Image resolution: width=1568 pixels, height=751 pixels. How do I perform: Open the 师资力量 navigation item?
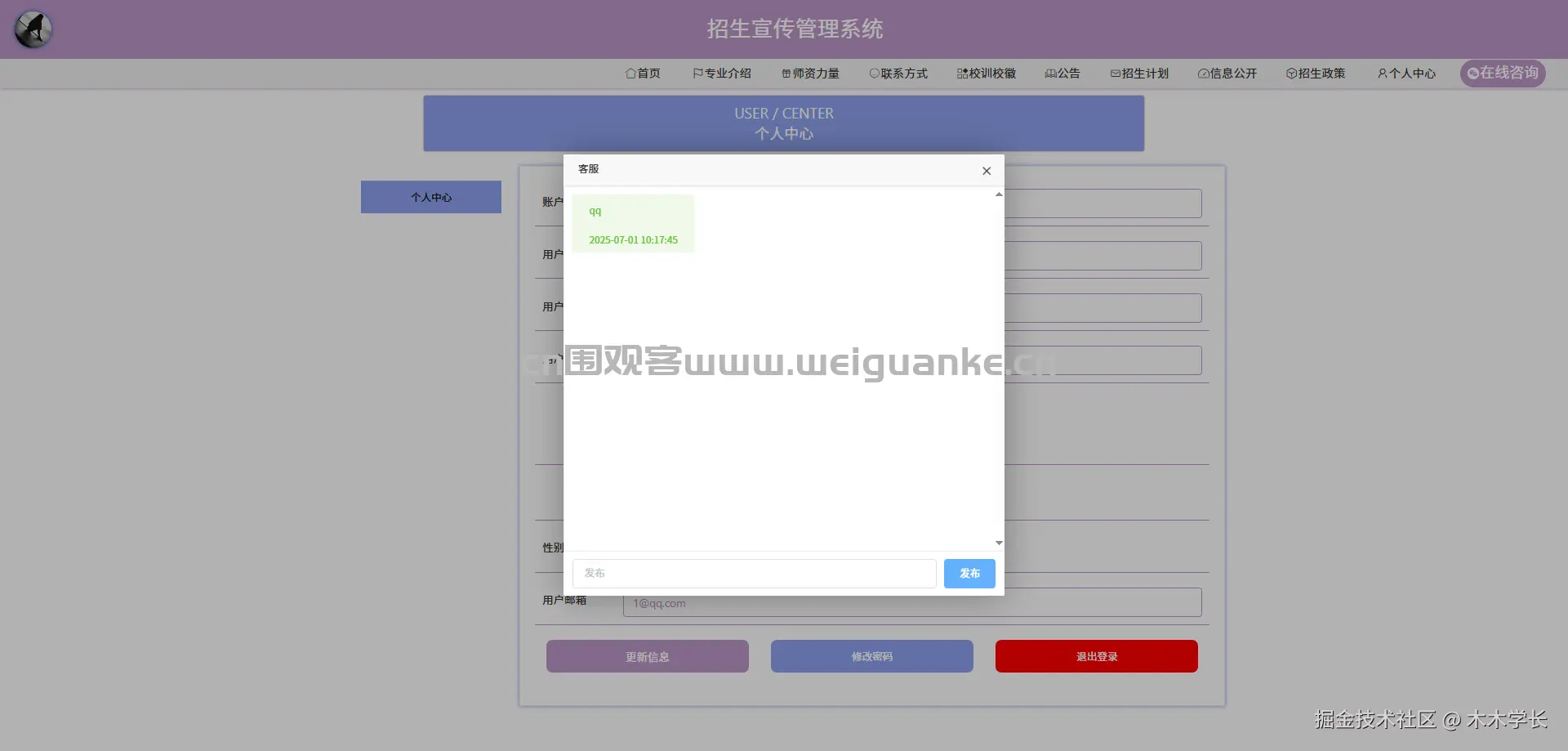[x=810, y=74]
